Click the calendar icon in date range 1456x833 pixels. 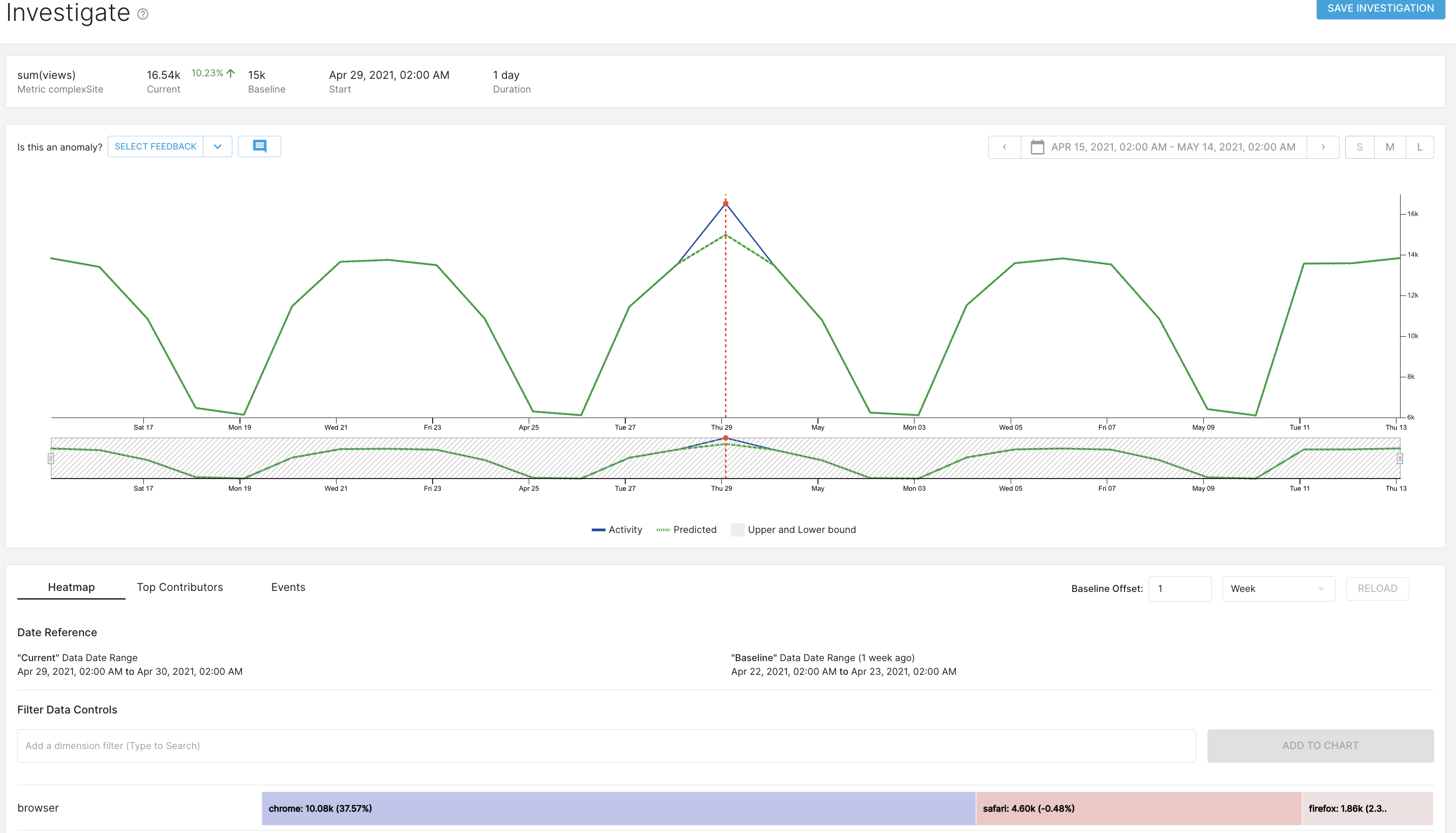click(x=1037, y=147)
